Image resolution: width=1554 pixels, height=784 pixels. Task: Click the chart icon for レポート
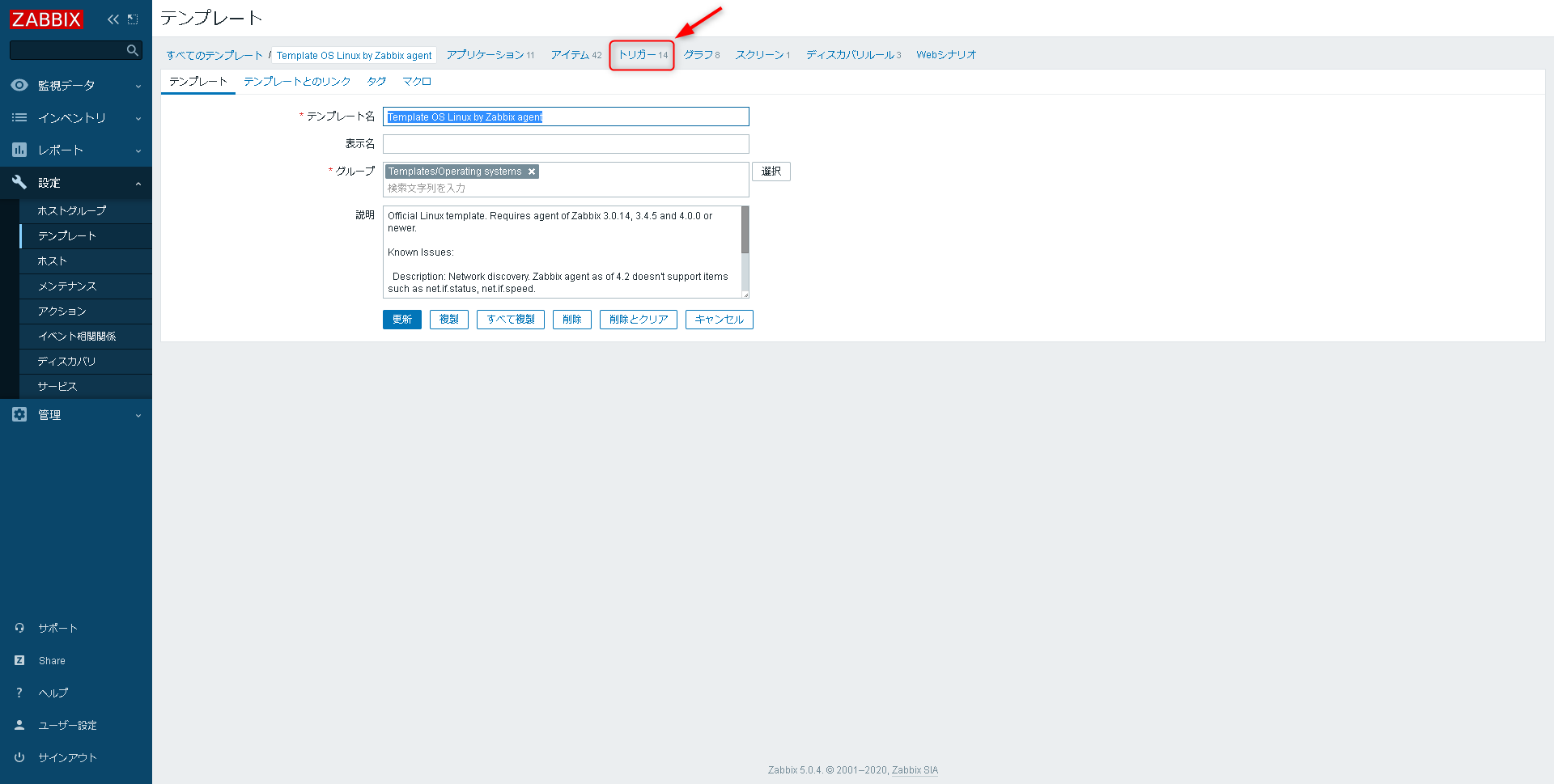19,150
